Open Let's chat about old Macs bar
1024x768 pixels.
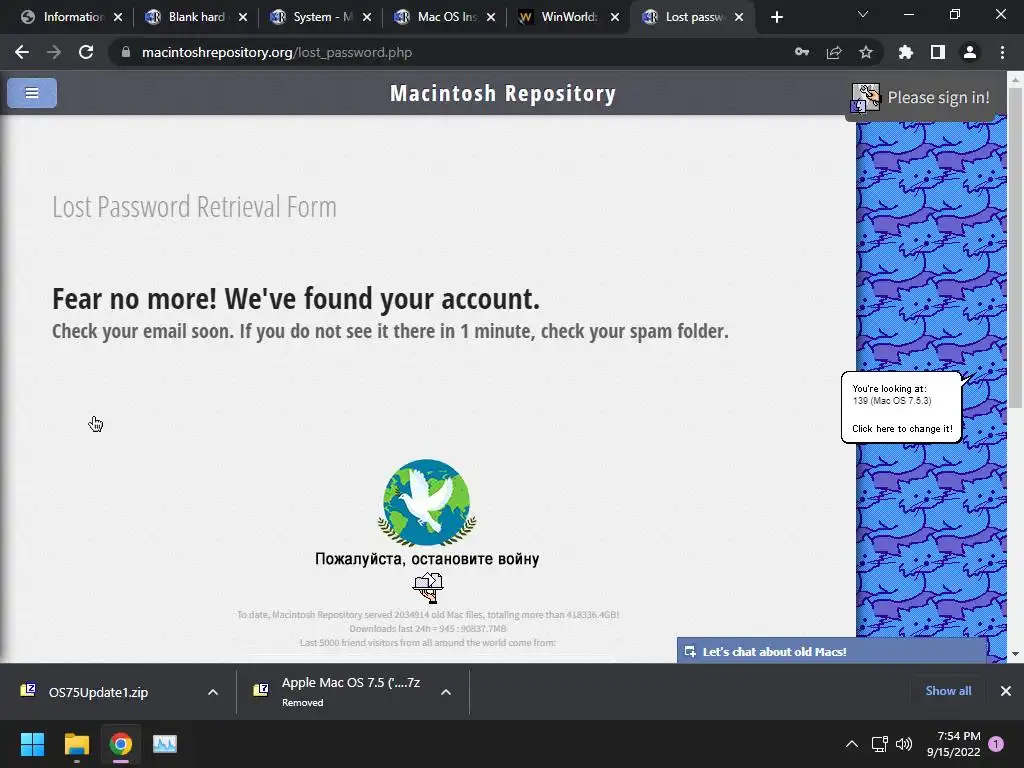point(831,651)
